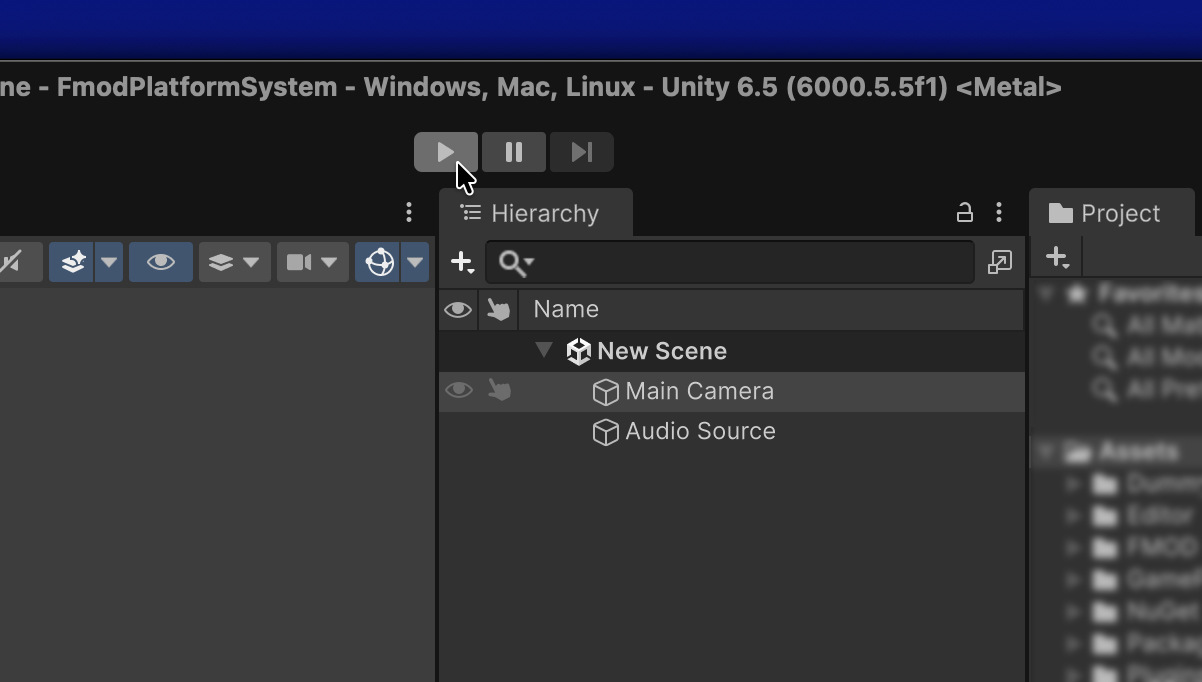Switch to the Project tab

pos(1112,213)
